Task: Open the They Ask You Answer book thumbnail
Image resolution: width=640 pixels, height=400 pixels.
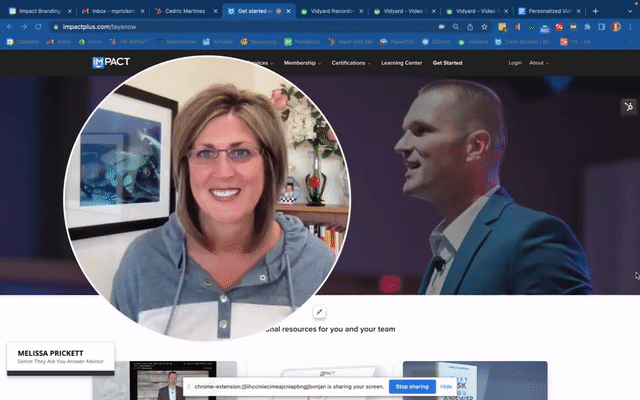Action: pos(475,380)
